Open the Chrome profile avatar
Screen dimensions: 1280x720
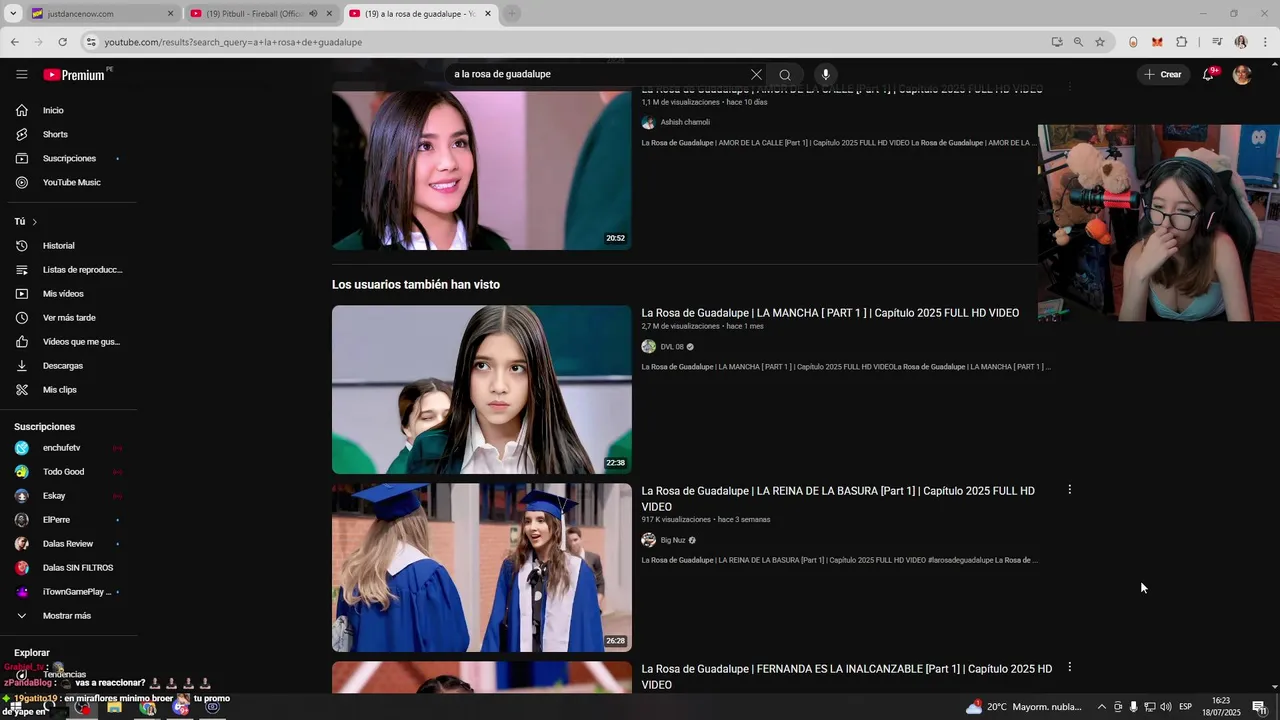[1241, 42]
